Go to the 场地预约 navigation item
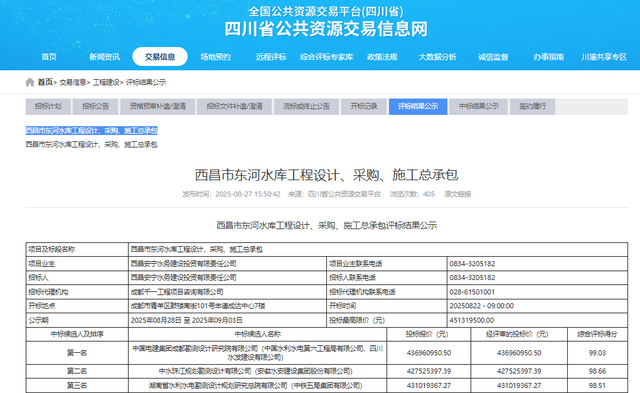 [x=216, y=57]
